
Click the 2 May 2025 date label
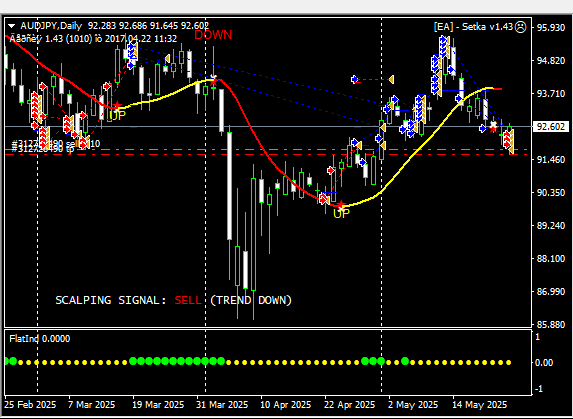click(x=413, y=405)
